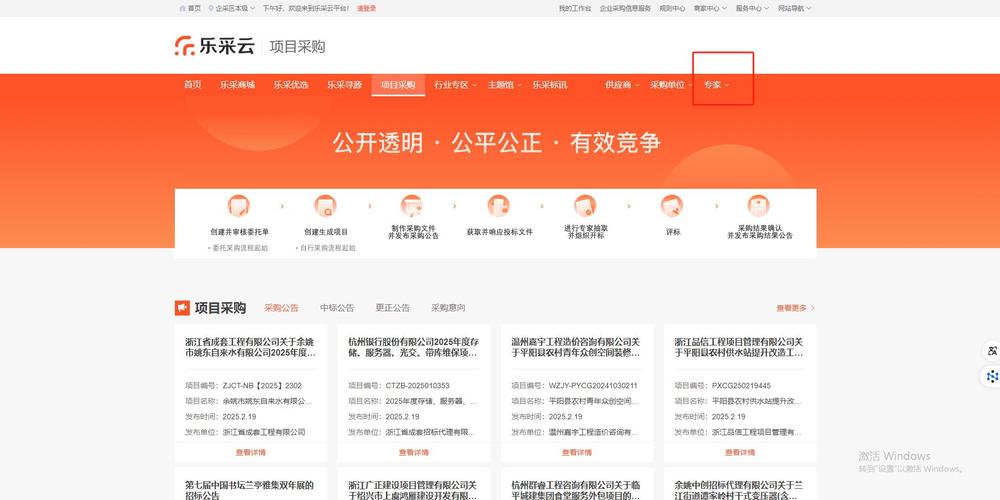Open the 余姚中创招标代理有限公司 notice title
Screen dimensions: 1000x500
(x=740, y=490)
